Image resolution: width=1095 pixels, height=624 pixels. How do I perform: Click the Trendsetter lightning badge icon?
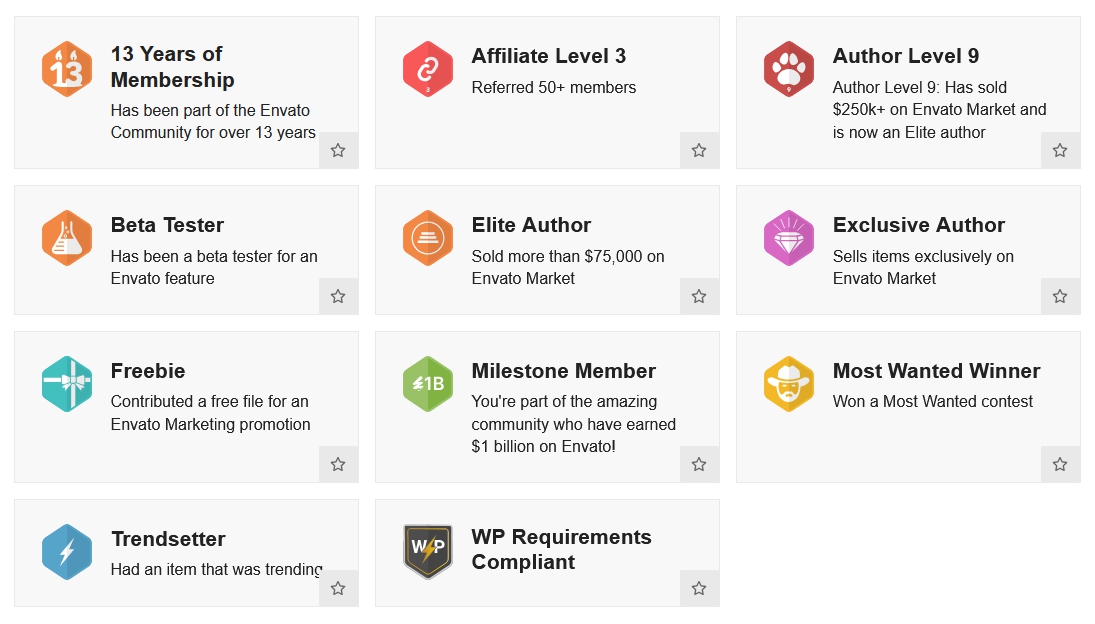tap(67, 552)
